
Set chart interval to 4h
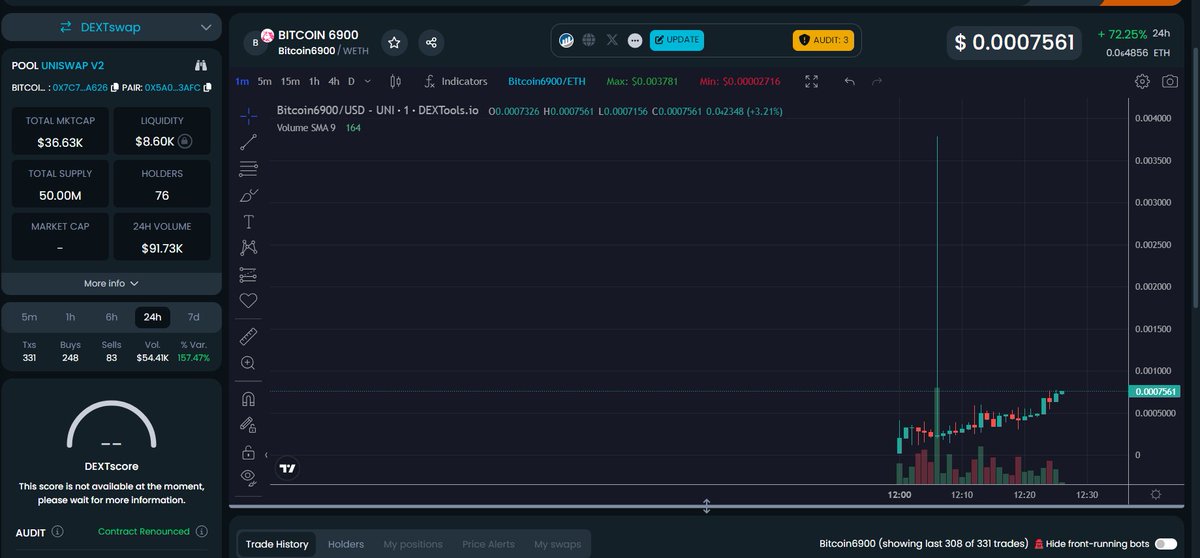pos(334,81)
